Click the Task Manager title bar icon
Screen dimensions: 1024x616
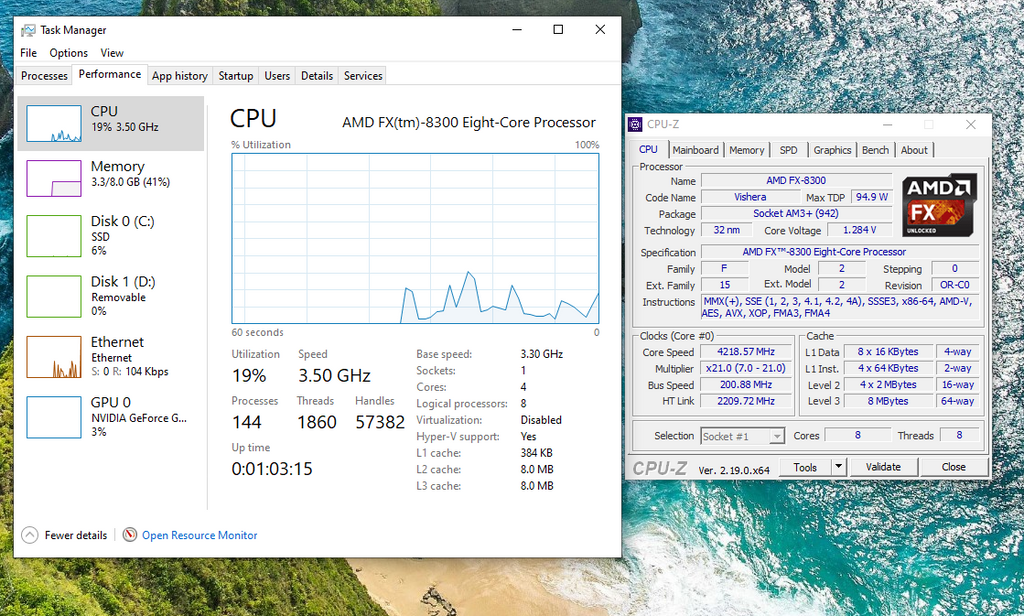[28, 30]
